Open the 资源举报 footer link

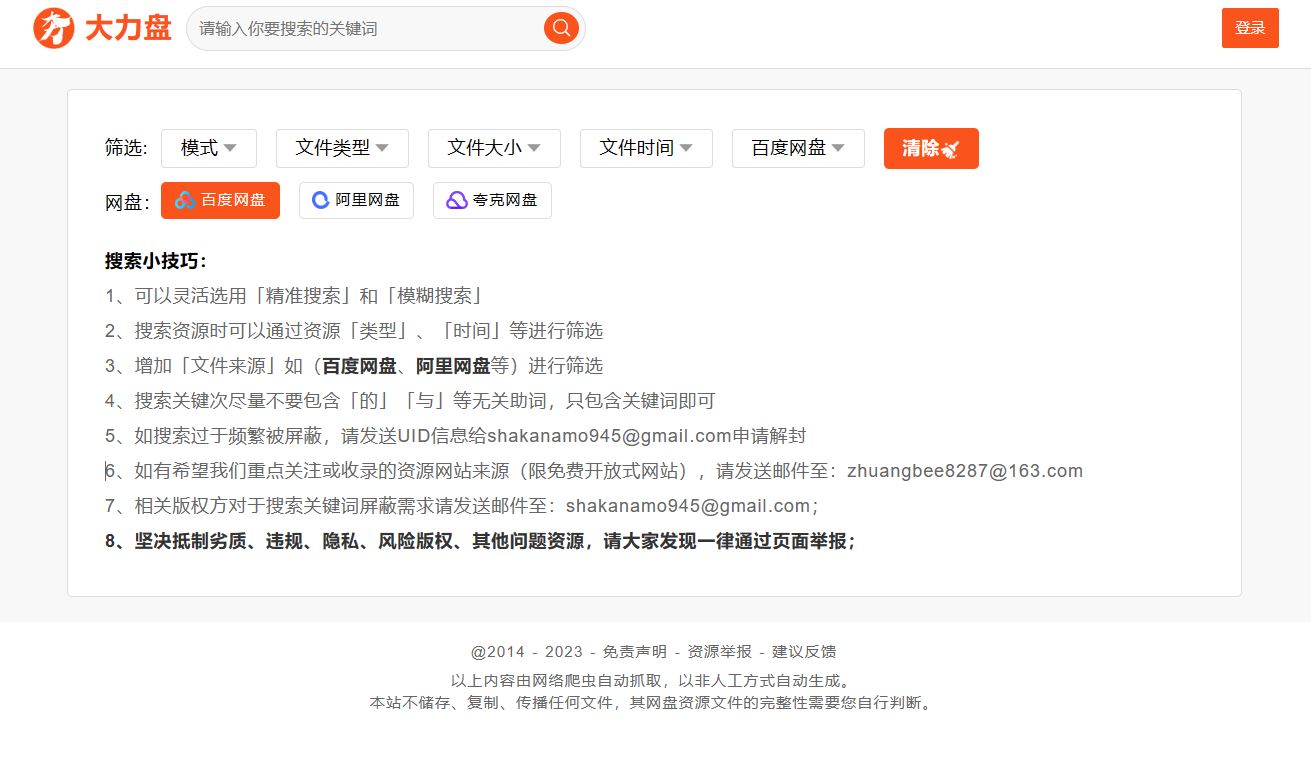(719, 651)
